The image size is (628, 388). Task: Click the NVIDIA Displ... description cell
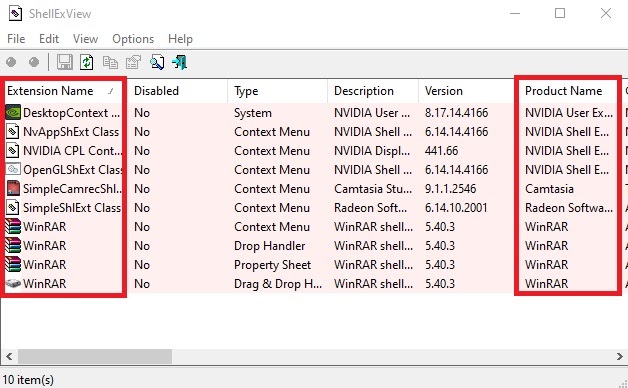[372, 151]
